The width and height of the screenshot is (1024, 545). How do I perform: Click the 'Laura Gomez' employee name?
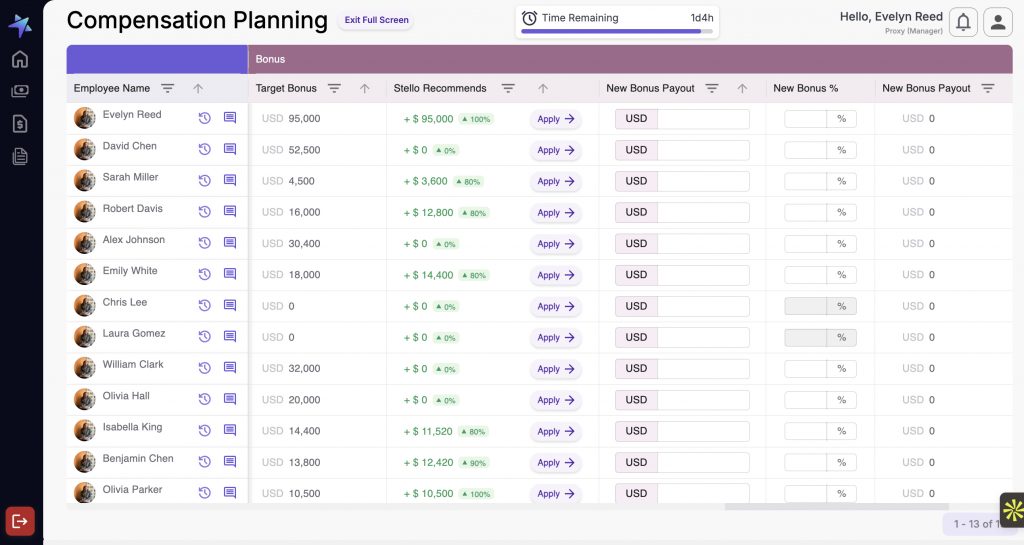click(134, 333)
